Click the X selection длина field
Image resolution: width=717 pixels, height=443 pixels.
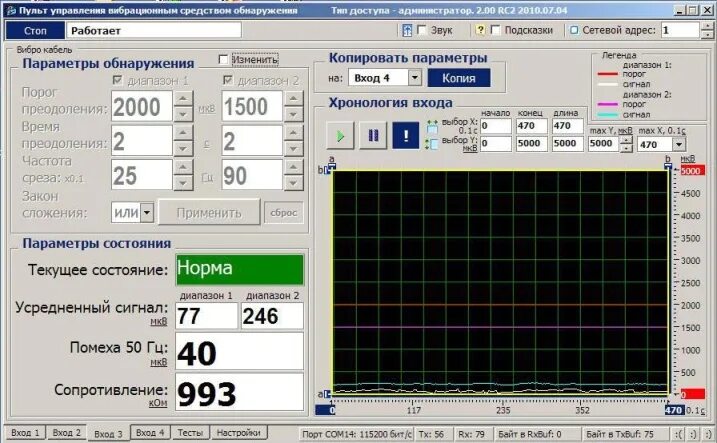[x=567, y=126]
